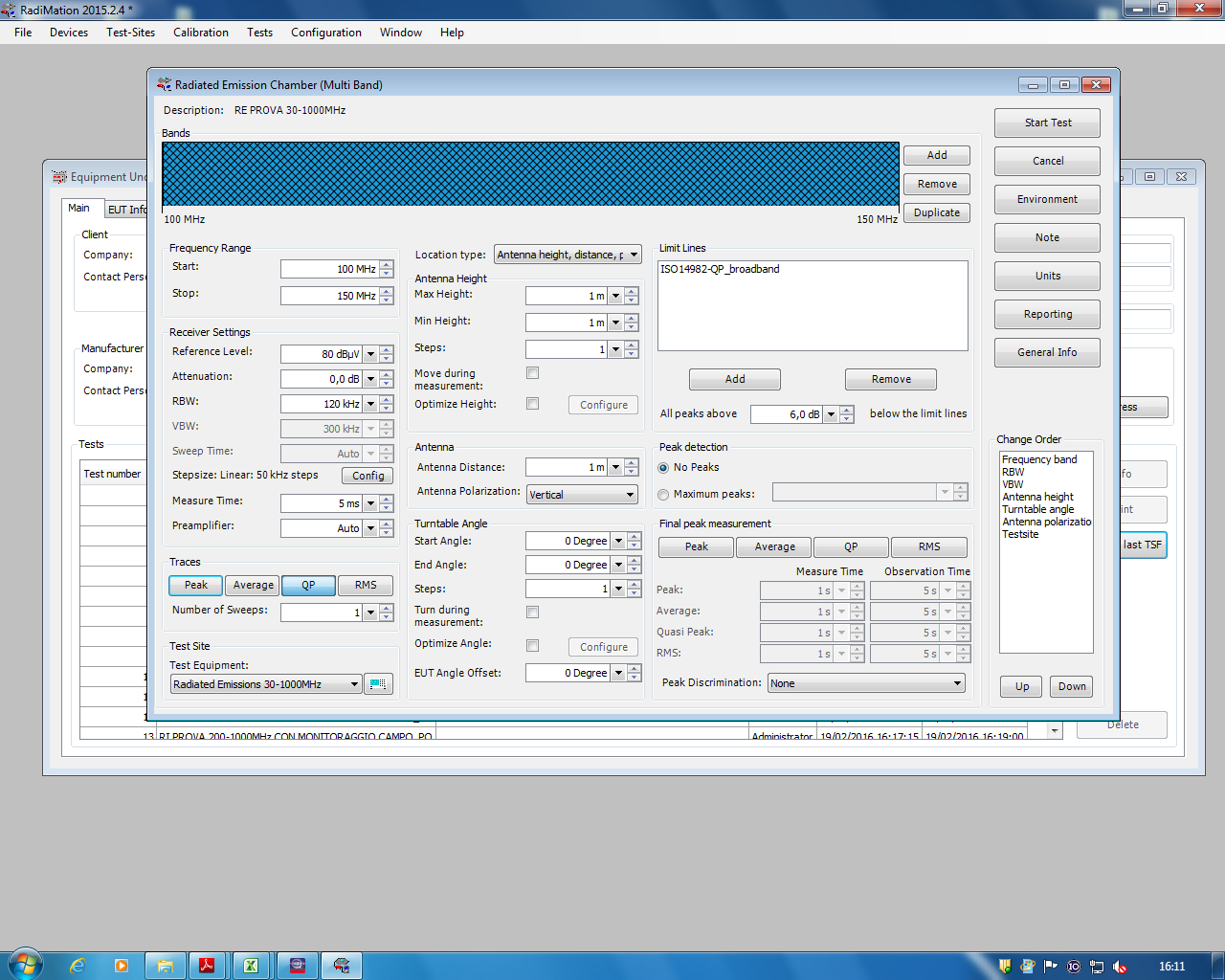
Task: Open Test-Sites menu
Action: tap(130, 33)
